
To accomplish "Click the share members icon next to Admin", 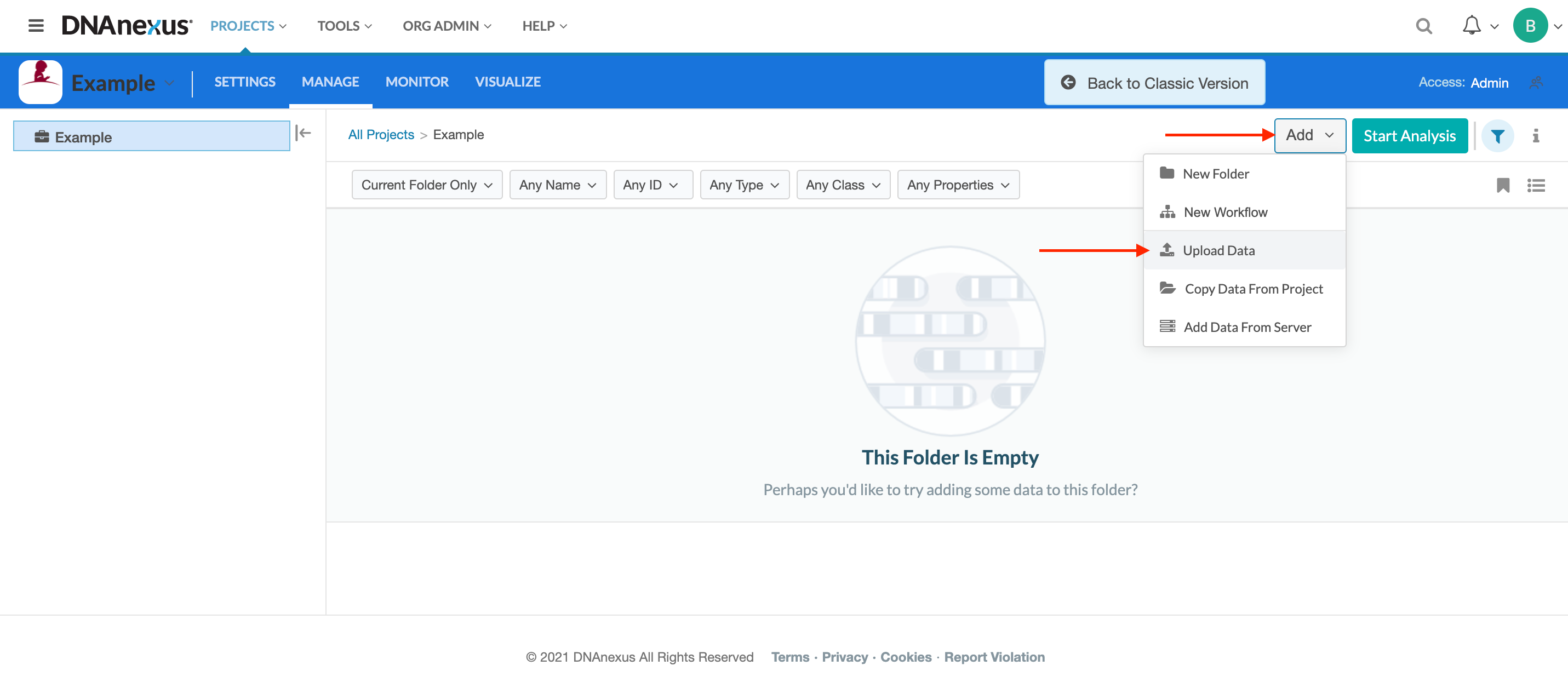I will click(1536, 82).
